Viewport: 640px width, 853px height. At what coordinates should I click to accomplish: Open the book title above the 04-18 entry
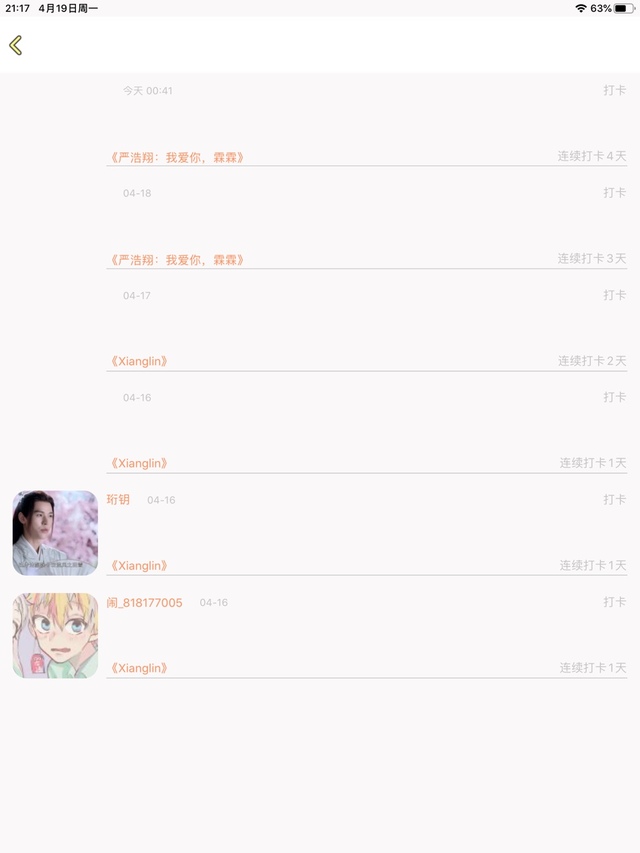click(176, 157)
